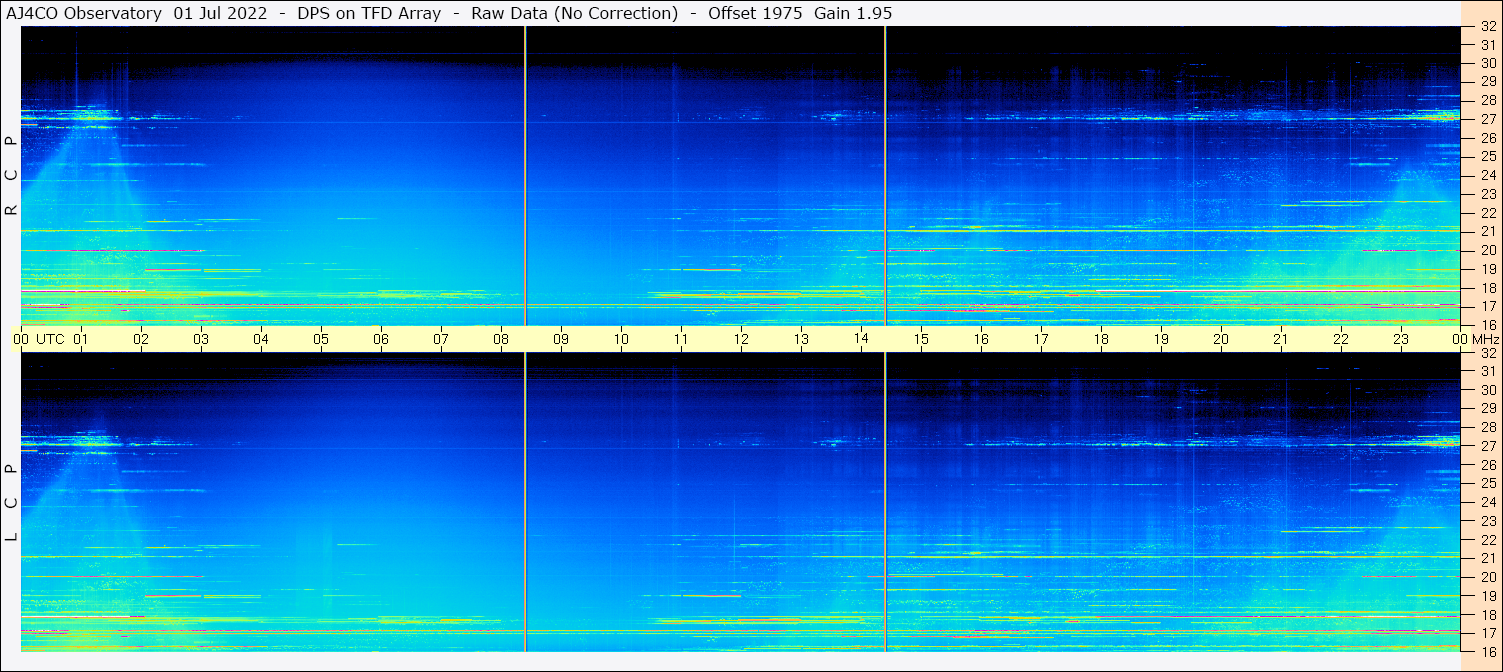This screenshot has width=1503, height=672.
Task: Click hour "23" on the time axis
Action: pos(1401,339)
